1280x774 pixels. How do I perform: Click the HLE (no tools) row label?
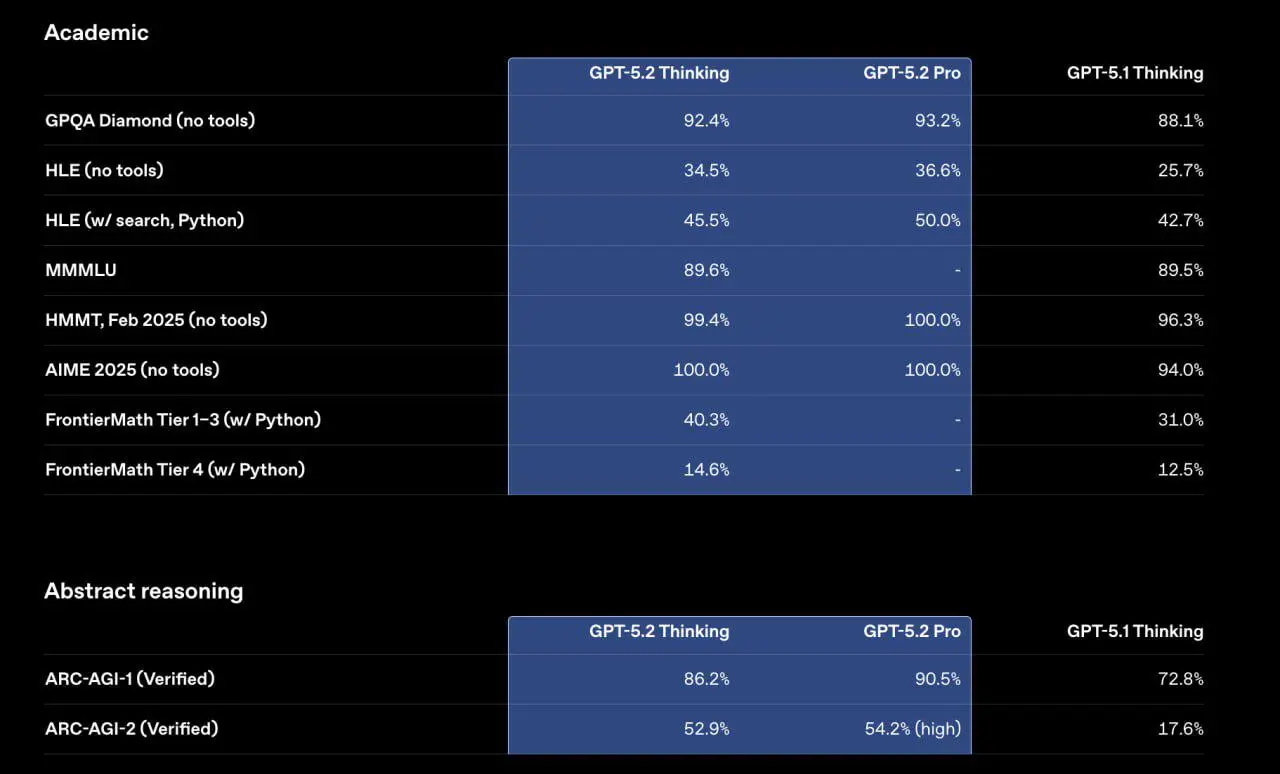[x=104, y=171]
